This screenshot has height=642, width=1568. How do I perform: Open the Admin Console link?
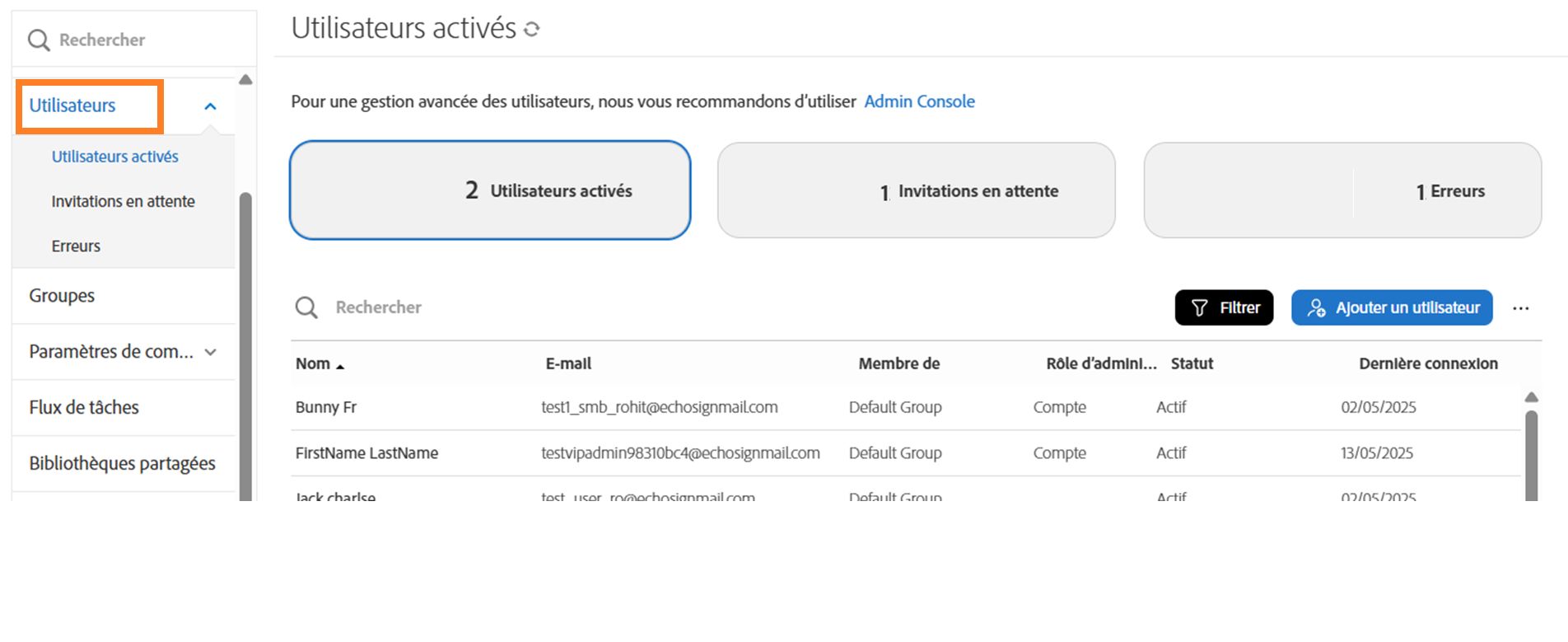[919, 101]
